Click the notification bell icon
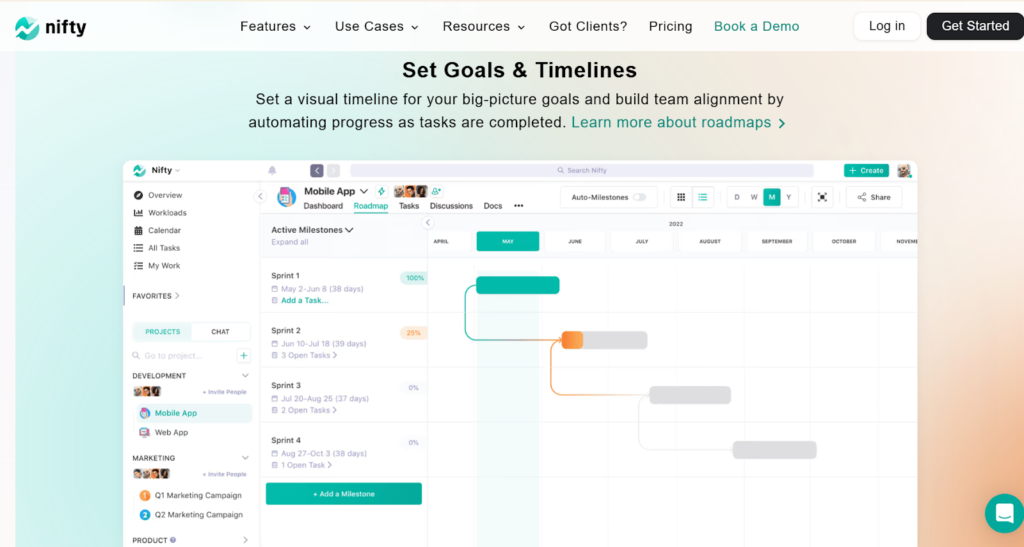This screenshot has height=547, width=1024. (272, 171)
